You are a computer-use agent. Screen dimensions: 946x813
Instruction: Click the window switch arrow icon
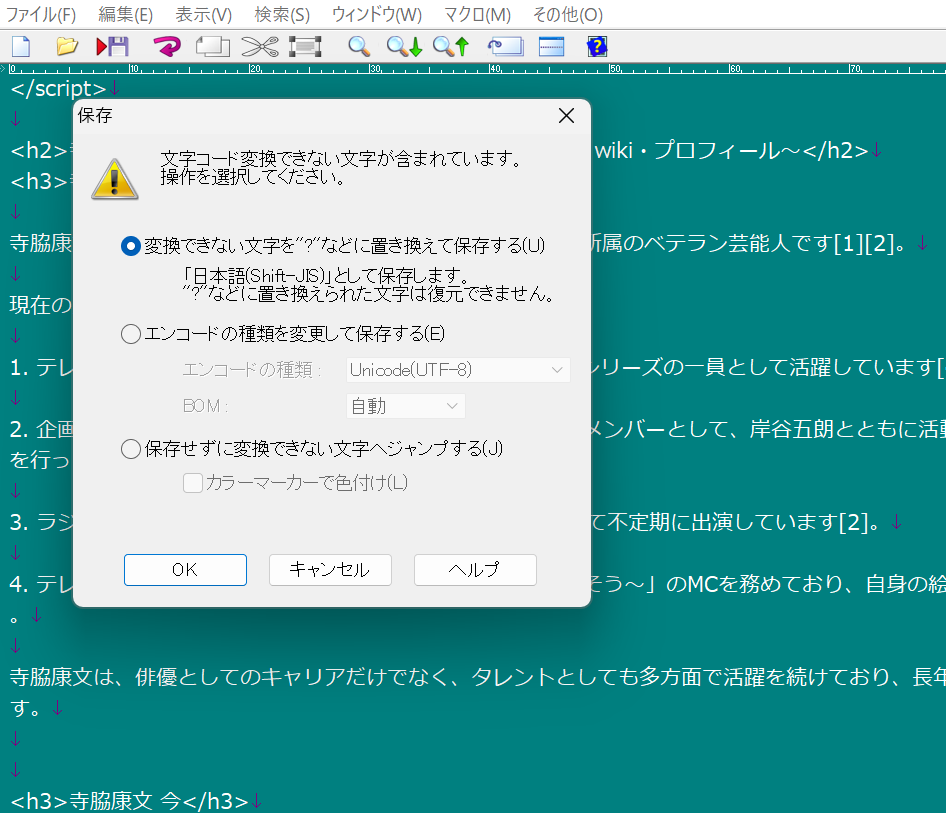(x=506, y=46)
